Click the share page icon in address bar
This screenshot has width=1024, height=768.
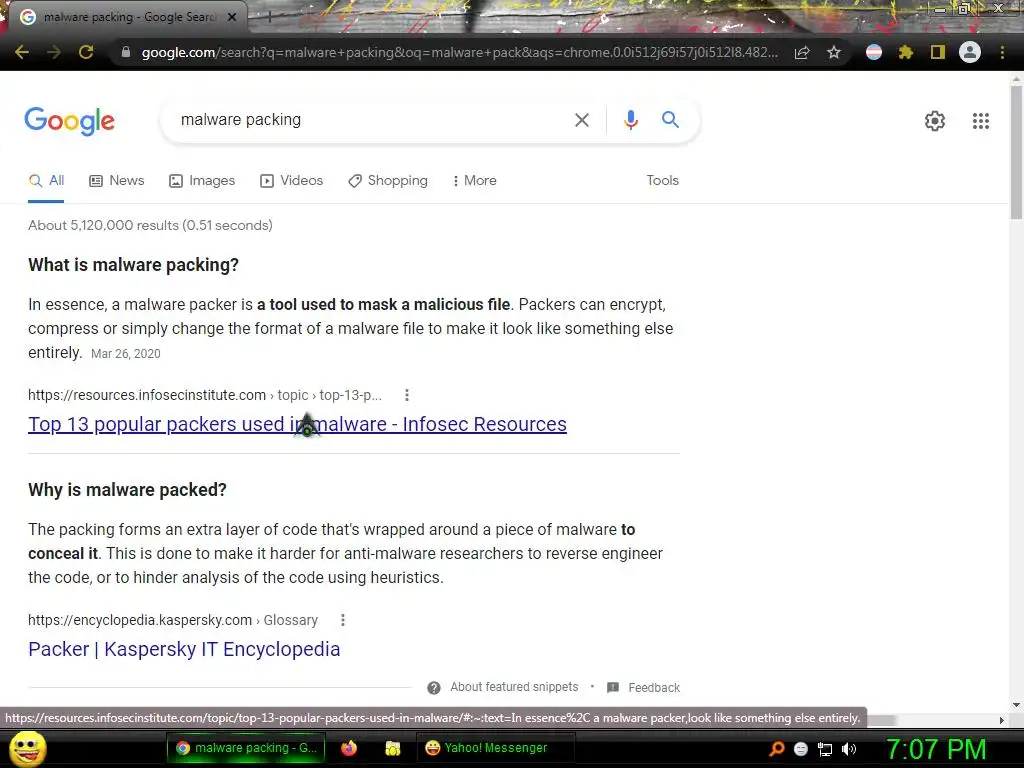coord(802,52)
